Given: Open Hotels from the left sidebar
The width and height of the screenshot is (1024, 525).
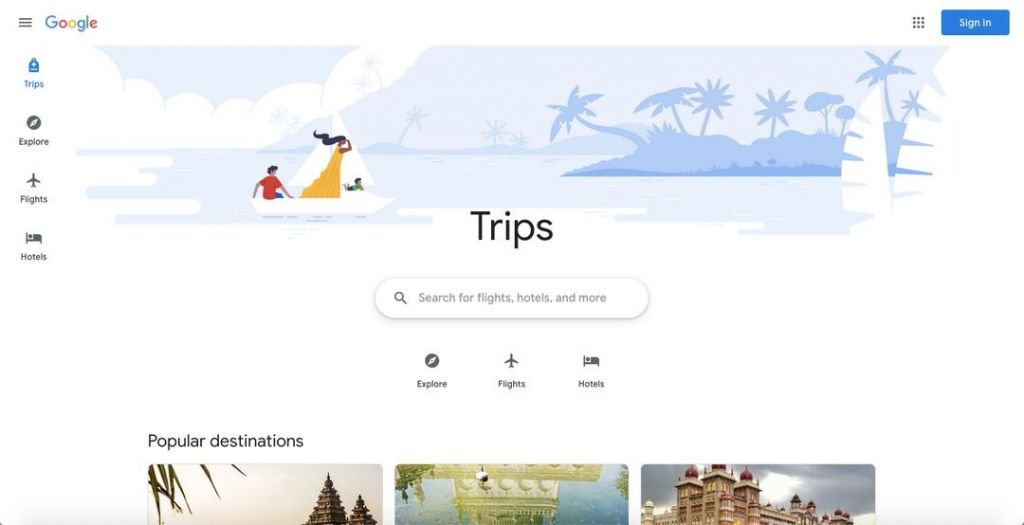Looking at the screenshot, I should 33,246.
